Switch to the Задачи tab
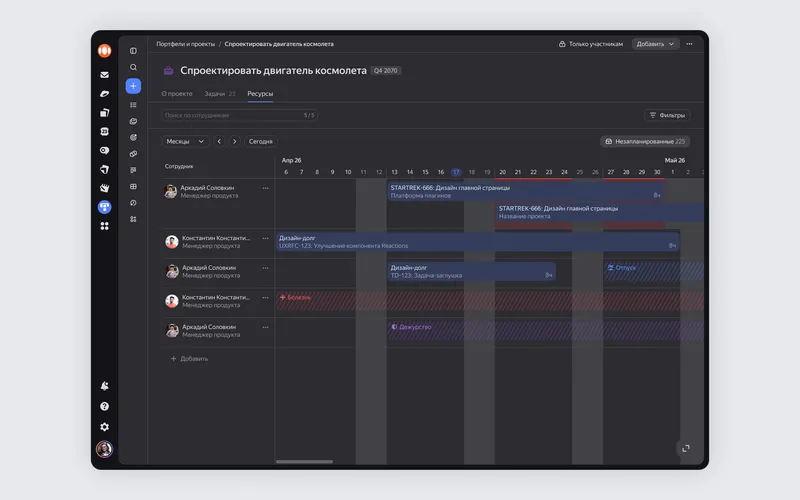The height and width of the screenshot is (500, 800). [x=219, y=94]
